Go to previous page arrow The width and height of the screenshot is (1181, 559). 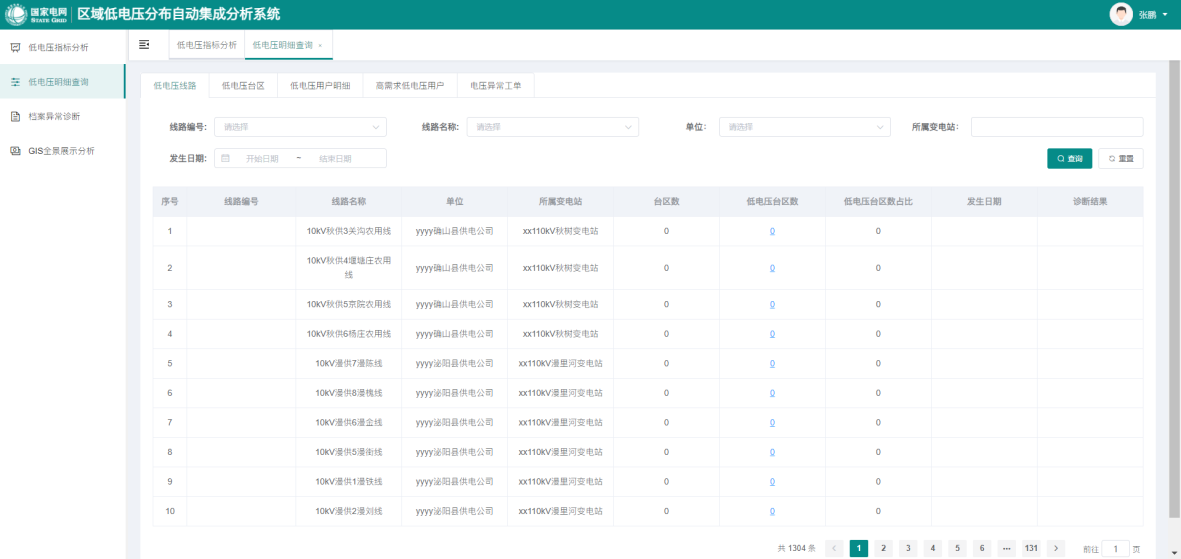[835, 548]
